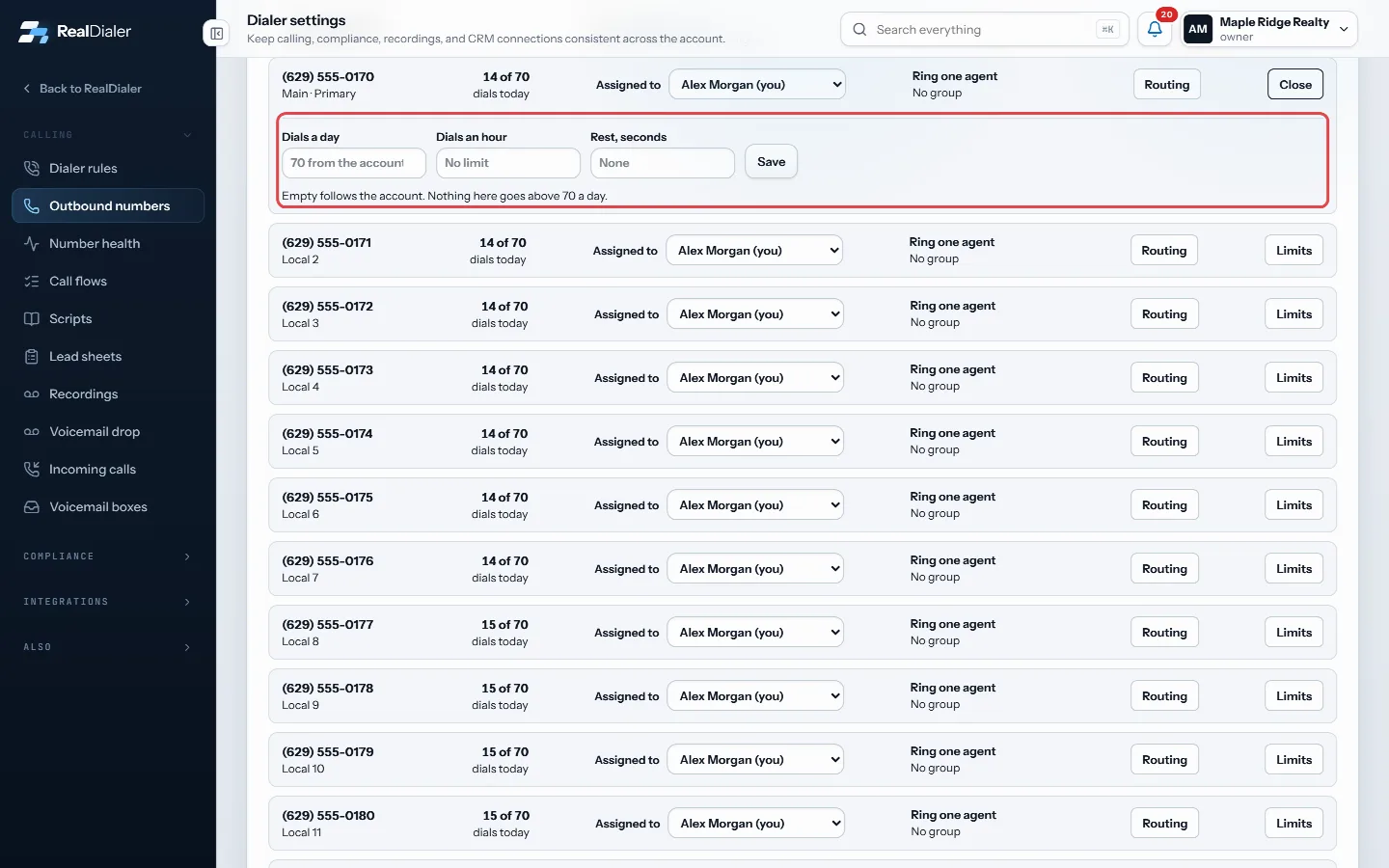Expand the Integrations section
Image resolution: width=1389 pixels, height=868 pixels.
[x=108, y=602]
